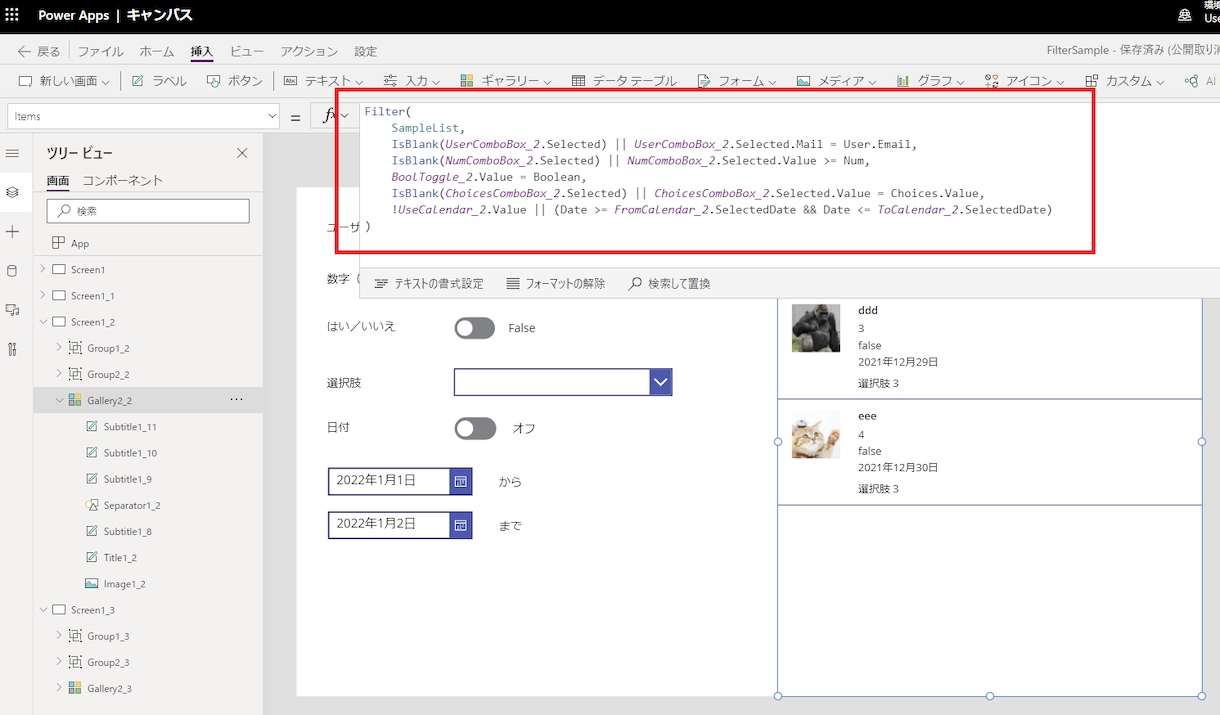This screenshot has height=715, width=1220.
Task: Switch to the コンポーネント tab
Action: (122, 181)
